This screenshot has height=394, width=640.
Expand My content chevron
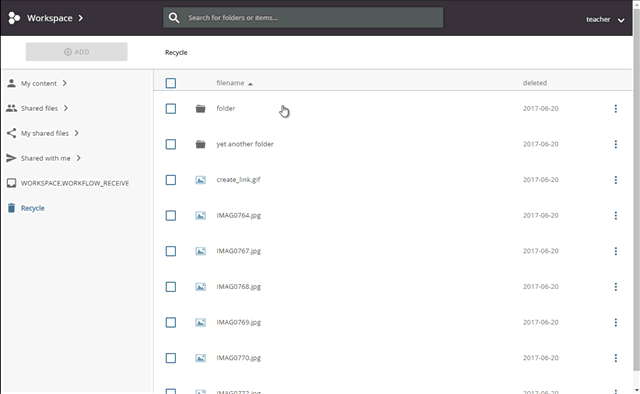[64, 83]
